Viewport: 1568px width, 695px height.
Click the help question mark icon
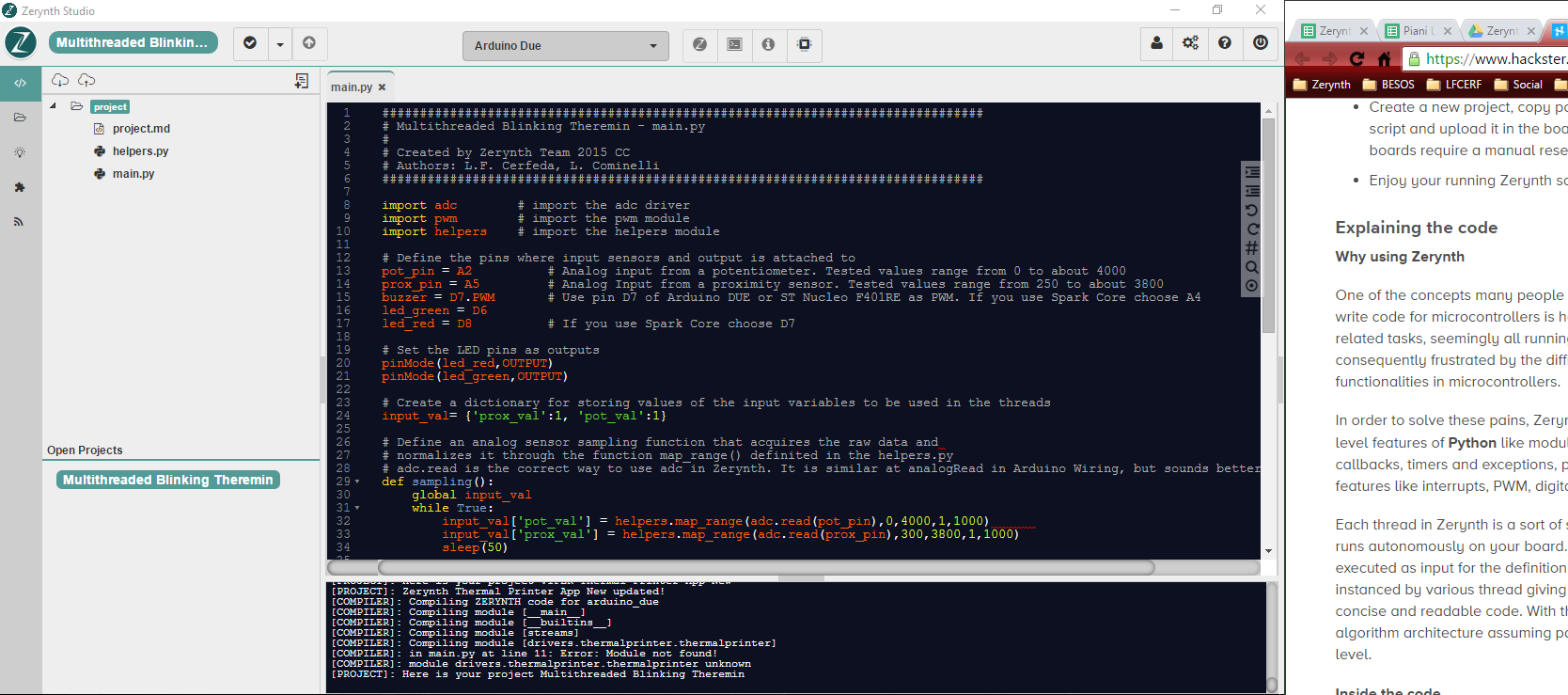click(x=1225, y=43)
